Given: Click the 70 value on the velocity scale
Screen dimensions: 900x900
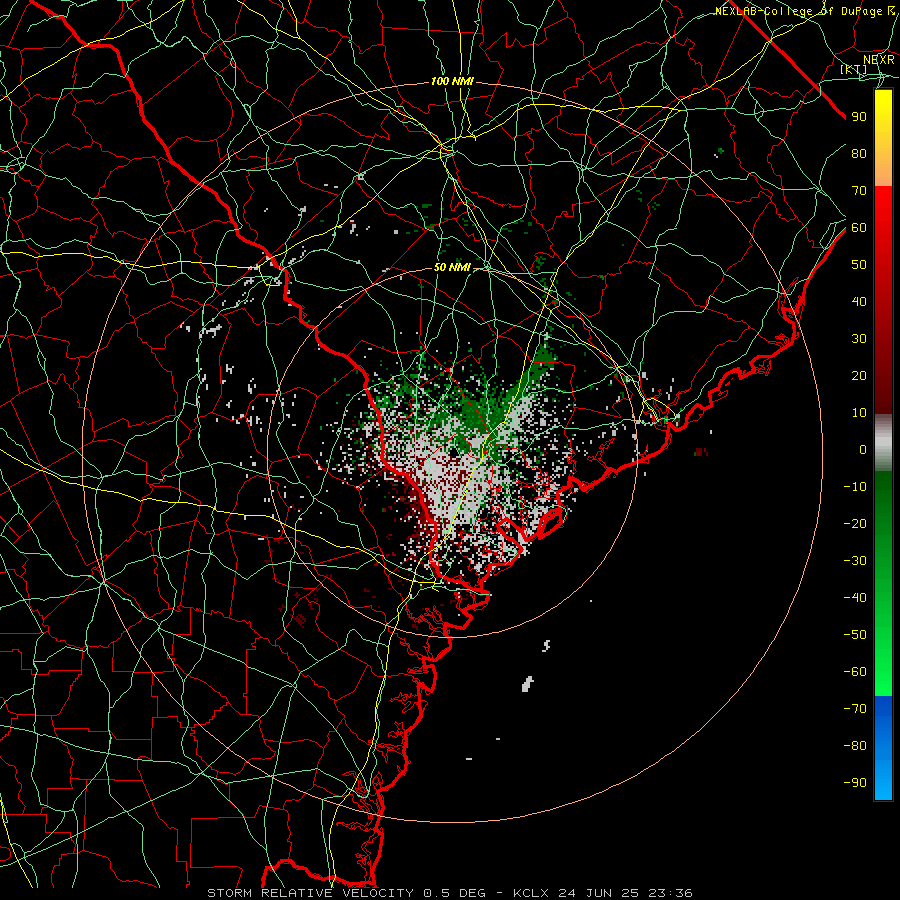Looking at the screenshot, I should pos(859,191).
